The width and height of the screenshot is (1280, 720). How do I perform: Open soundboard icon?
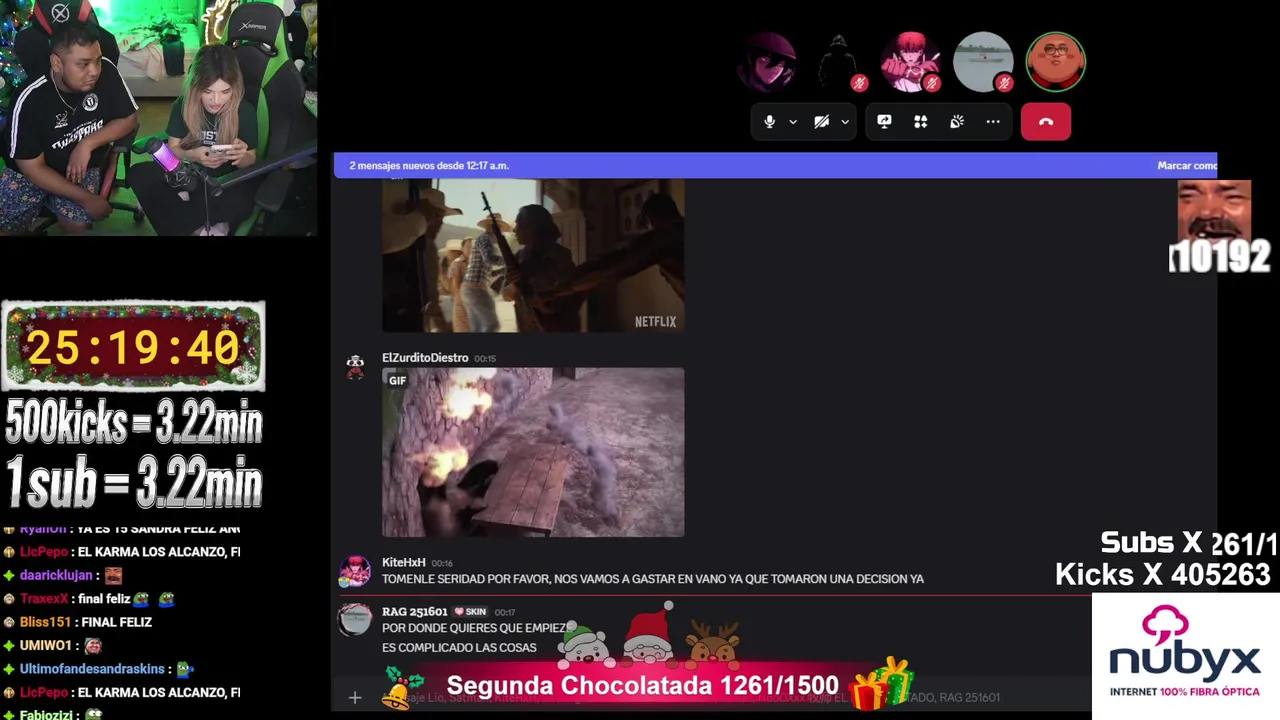coord(956,122)
